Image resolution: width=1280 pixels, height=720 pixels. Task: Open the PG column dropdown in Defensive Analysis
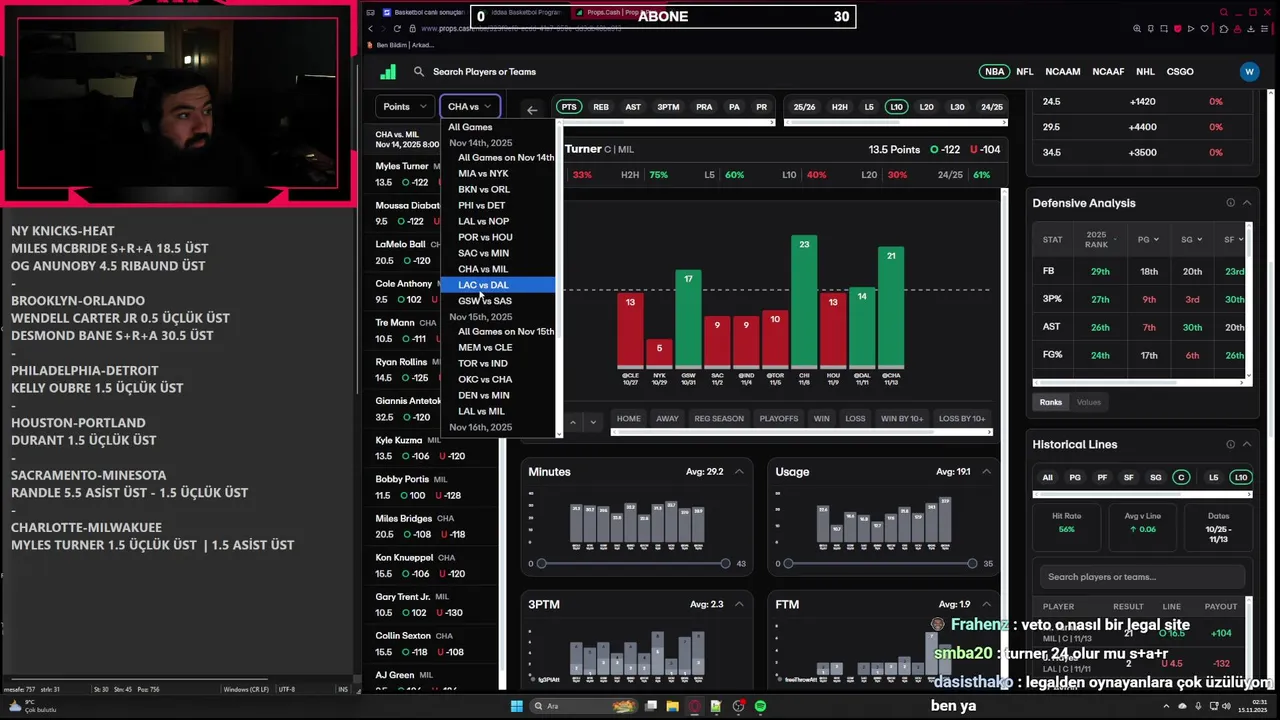pos(1149,240)
